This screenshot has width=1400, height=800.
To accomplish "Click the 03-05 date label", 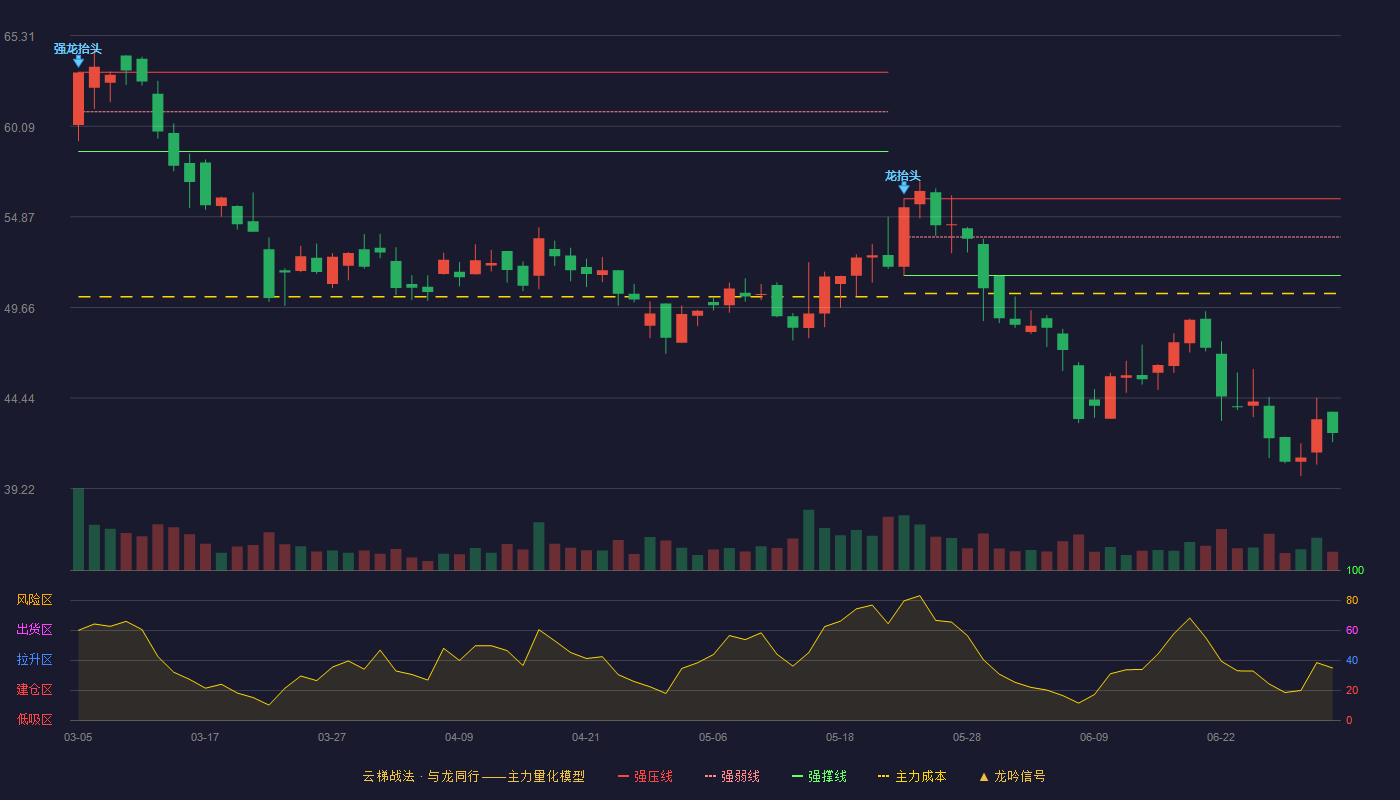I will pos(78,737).
